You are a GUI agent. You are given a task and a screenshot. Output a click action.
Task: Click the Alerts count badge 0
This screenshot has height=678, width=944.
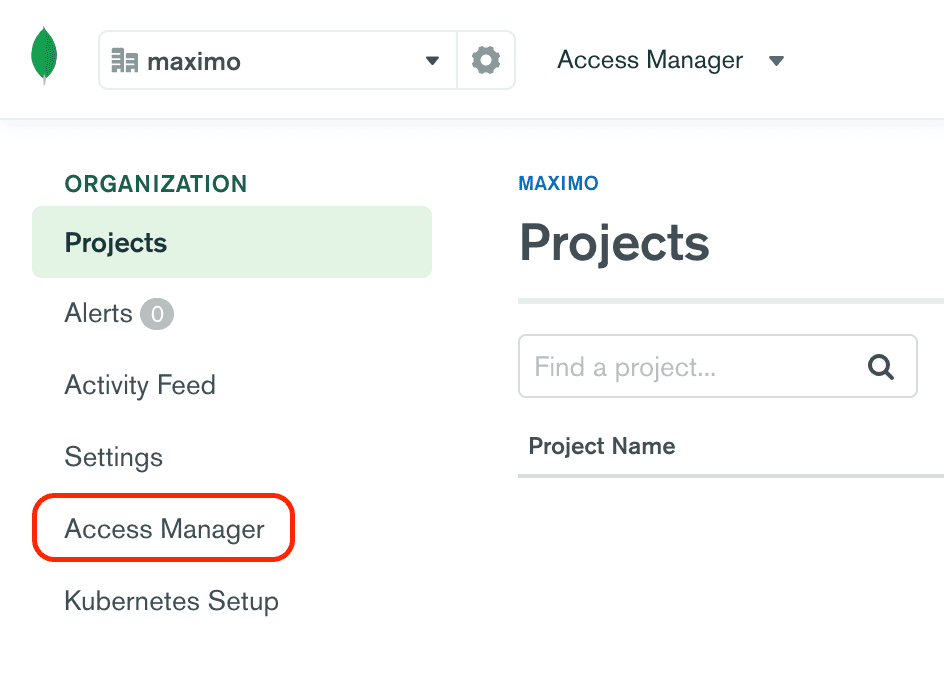157,314
